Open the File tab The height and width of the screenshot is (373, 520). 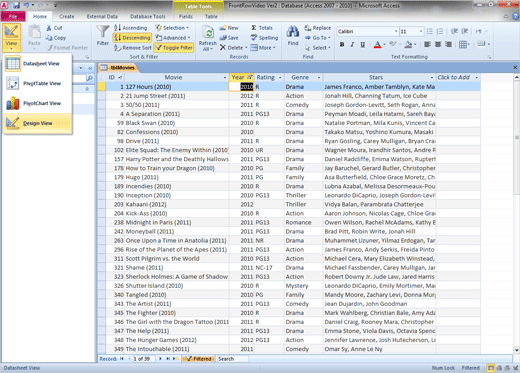pos(13,16)
